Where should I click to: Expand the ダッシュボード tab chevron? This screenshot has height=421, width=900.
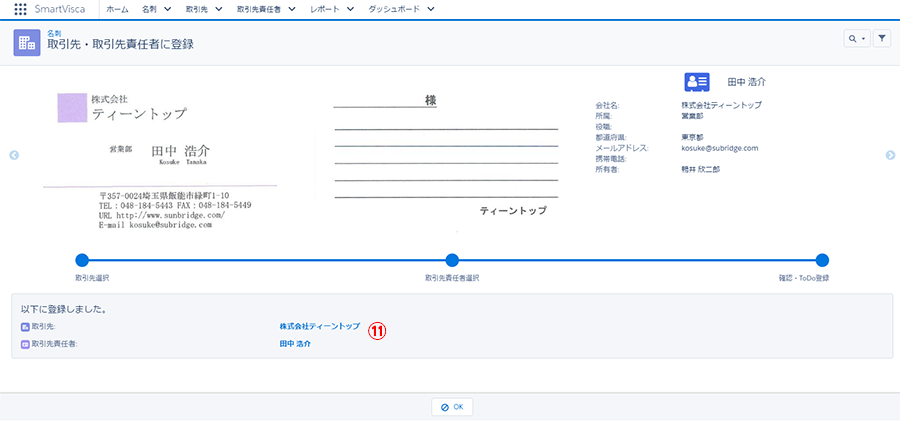(x=430, y=9)
